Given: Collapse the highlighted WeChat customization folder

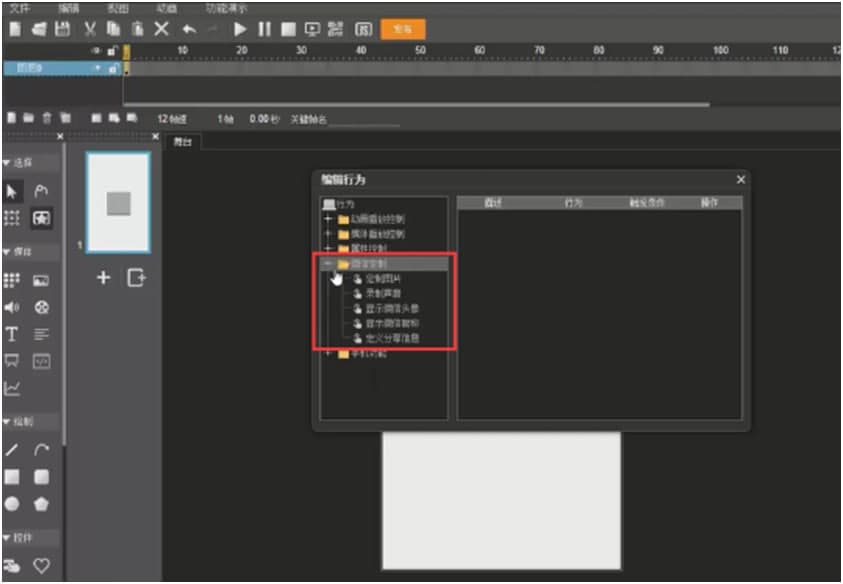Looking at the screenshot, I should [329, 264].
